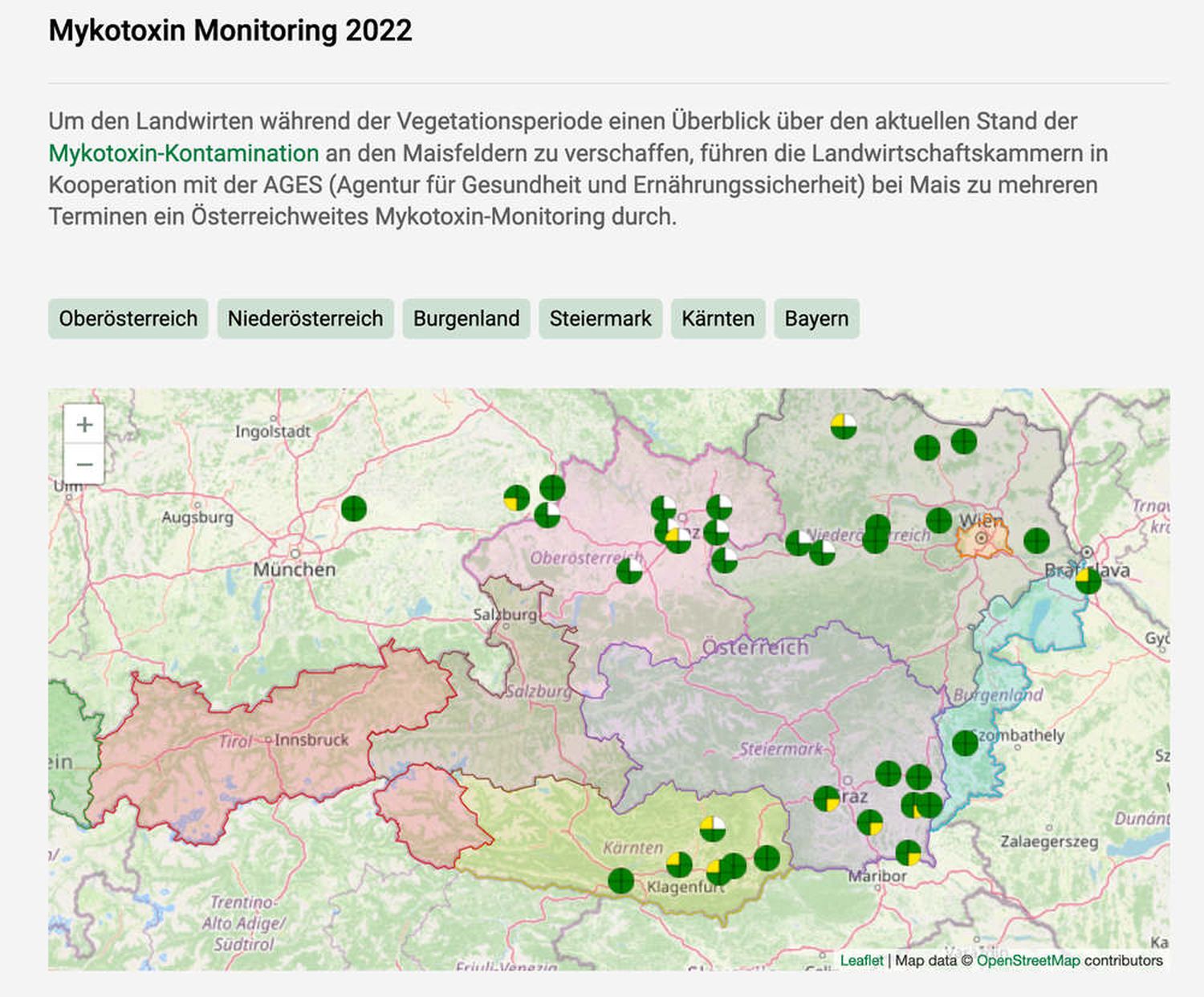This screenshot has width=1204, height=997.
Task: Click the marker directly north of Maribor
Action: 908,853
